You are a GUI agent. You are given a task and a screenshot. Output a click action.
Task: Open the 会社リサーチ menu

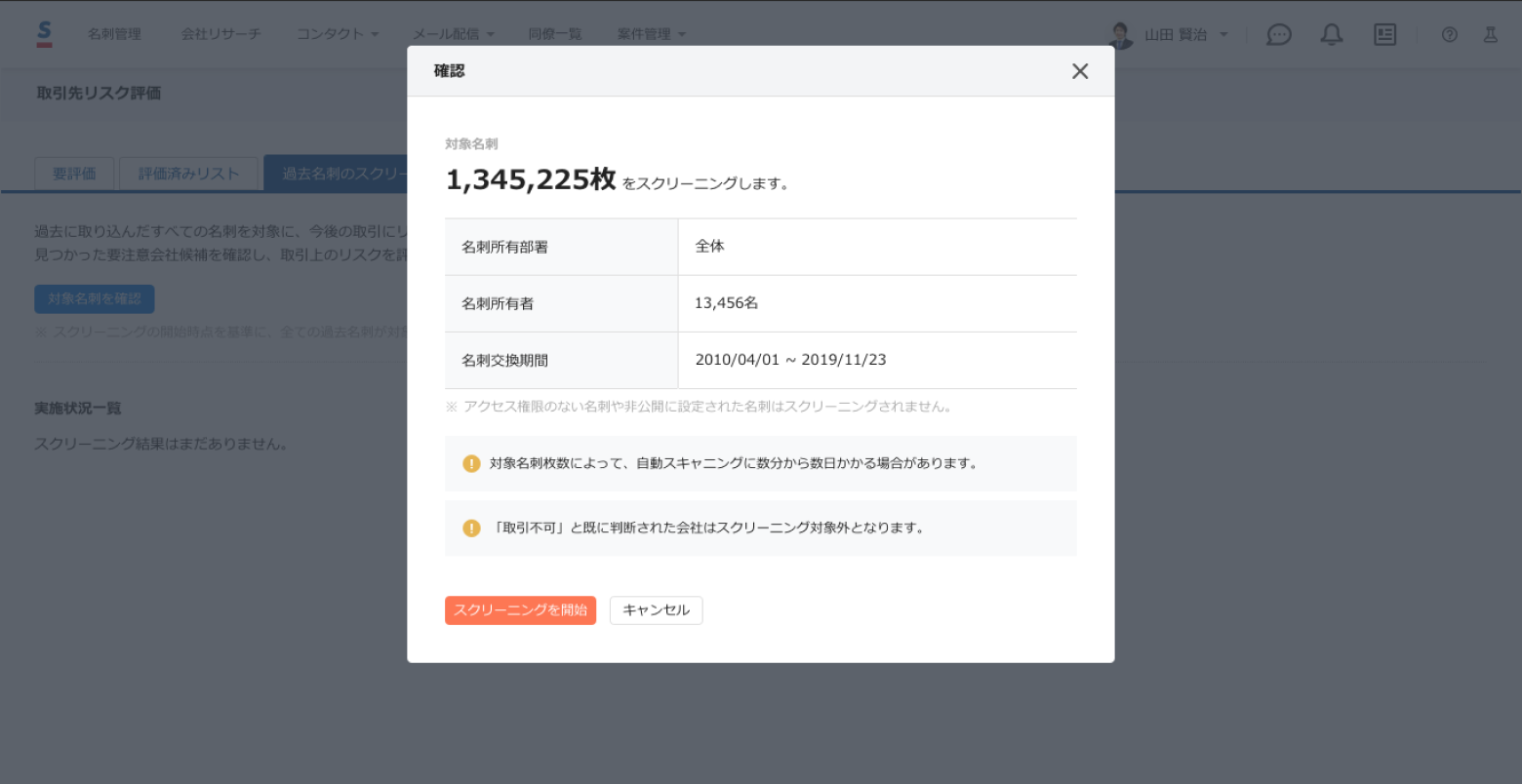(x=220, y=34)
